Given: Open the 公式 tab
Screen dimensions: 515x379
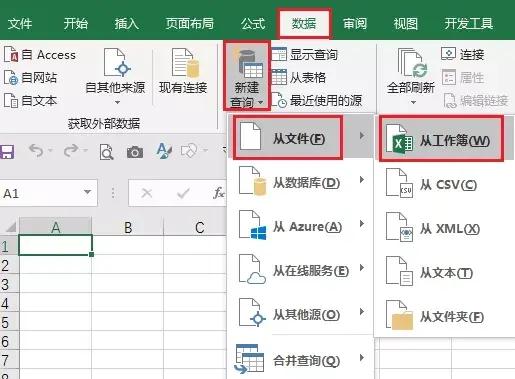Looking at the screenshot, I should click(253, 23).
